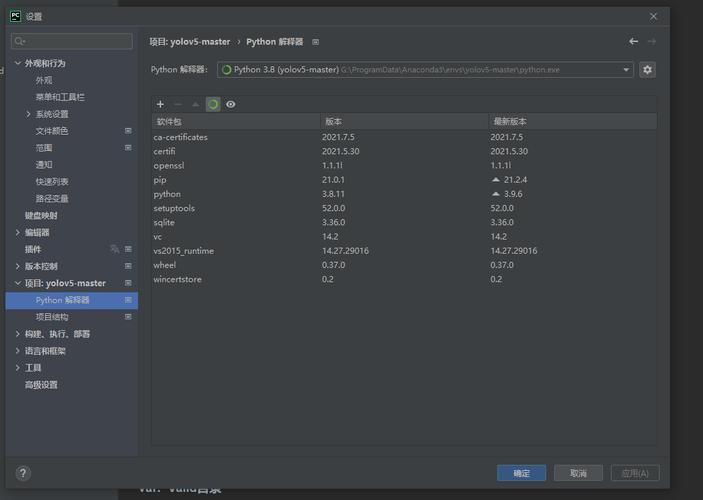This screenshot has width=703, height=500.
Task: Select Python 解释器 in the tree
Action: point(72,300)
